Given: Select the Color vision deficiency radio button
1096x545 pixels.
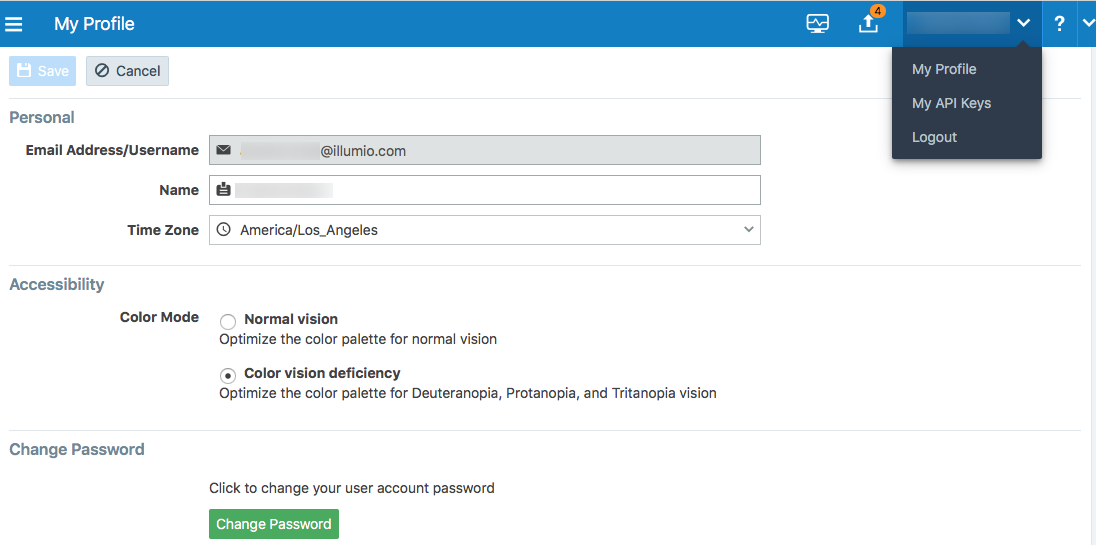Looking at the screenshot, I should (x=228, y=375).
